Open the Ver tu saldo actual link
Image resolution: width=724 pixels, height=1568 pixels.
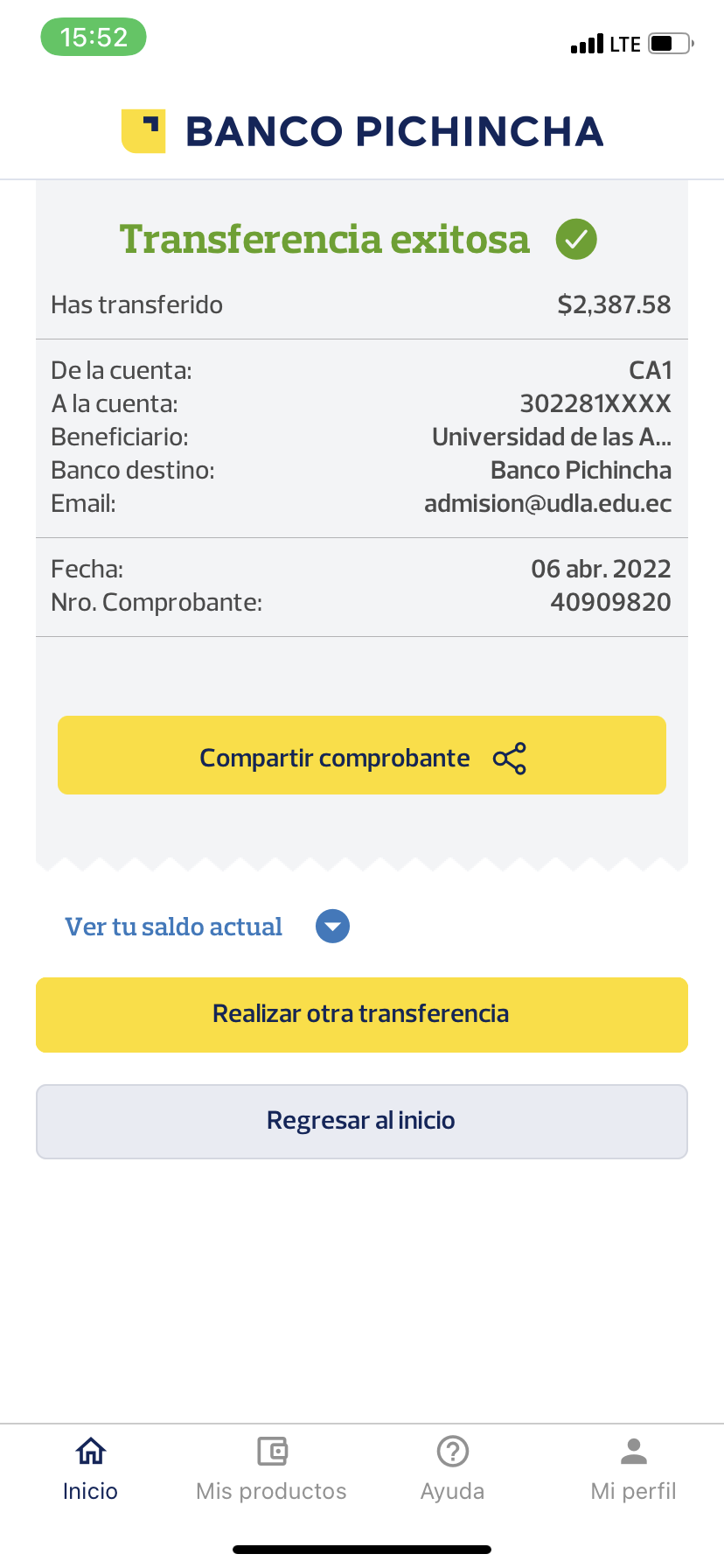[174, 927]
